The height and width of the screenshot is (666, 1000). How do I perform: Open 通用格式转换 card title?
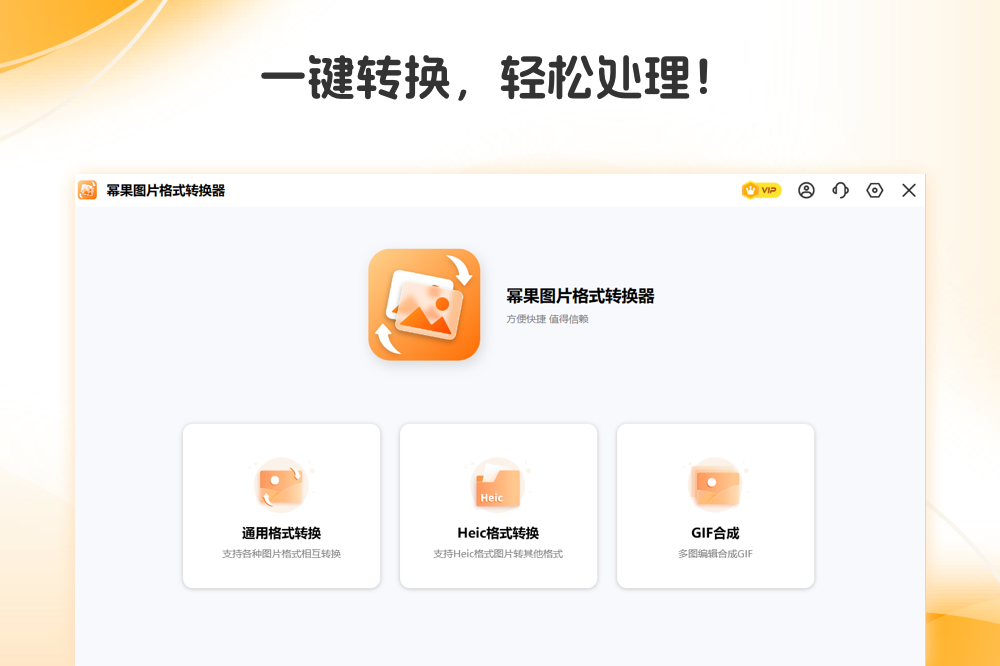click(x=281, y=533)
